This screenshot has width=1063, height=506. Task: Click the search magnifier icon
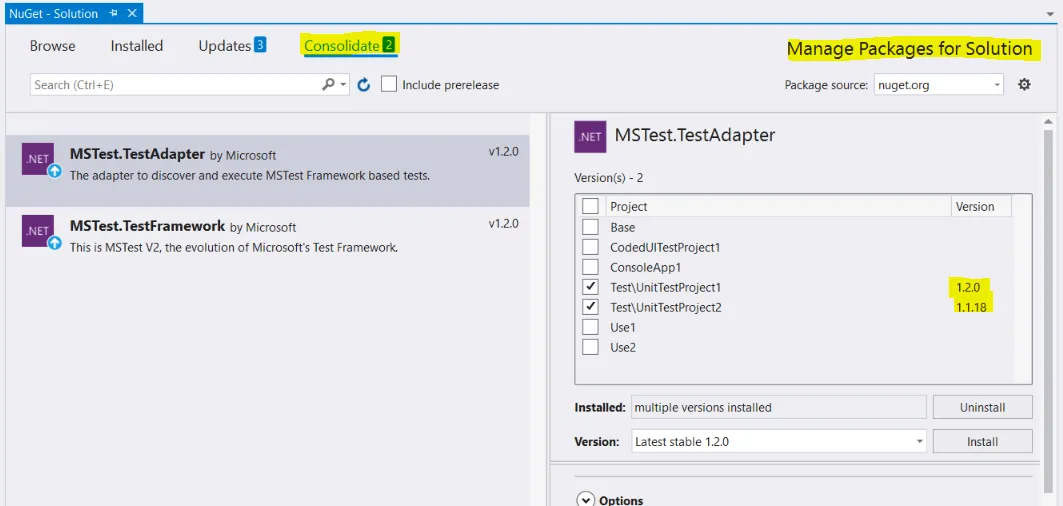328,85
